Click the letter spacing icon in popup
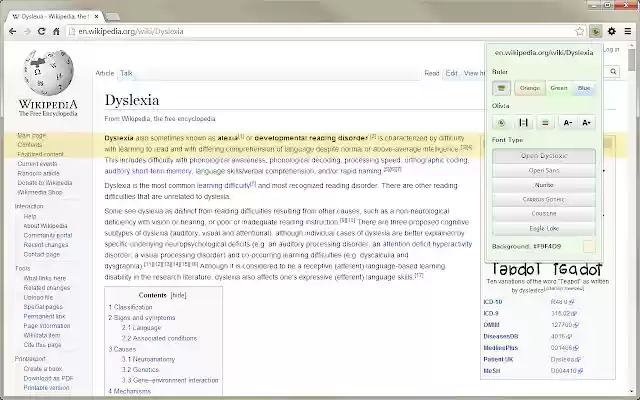This screenshot has width=640, height=400. click(x=523, y=123)
